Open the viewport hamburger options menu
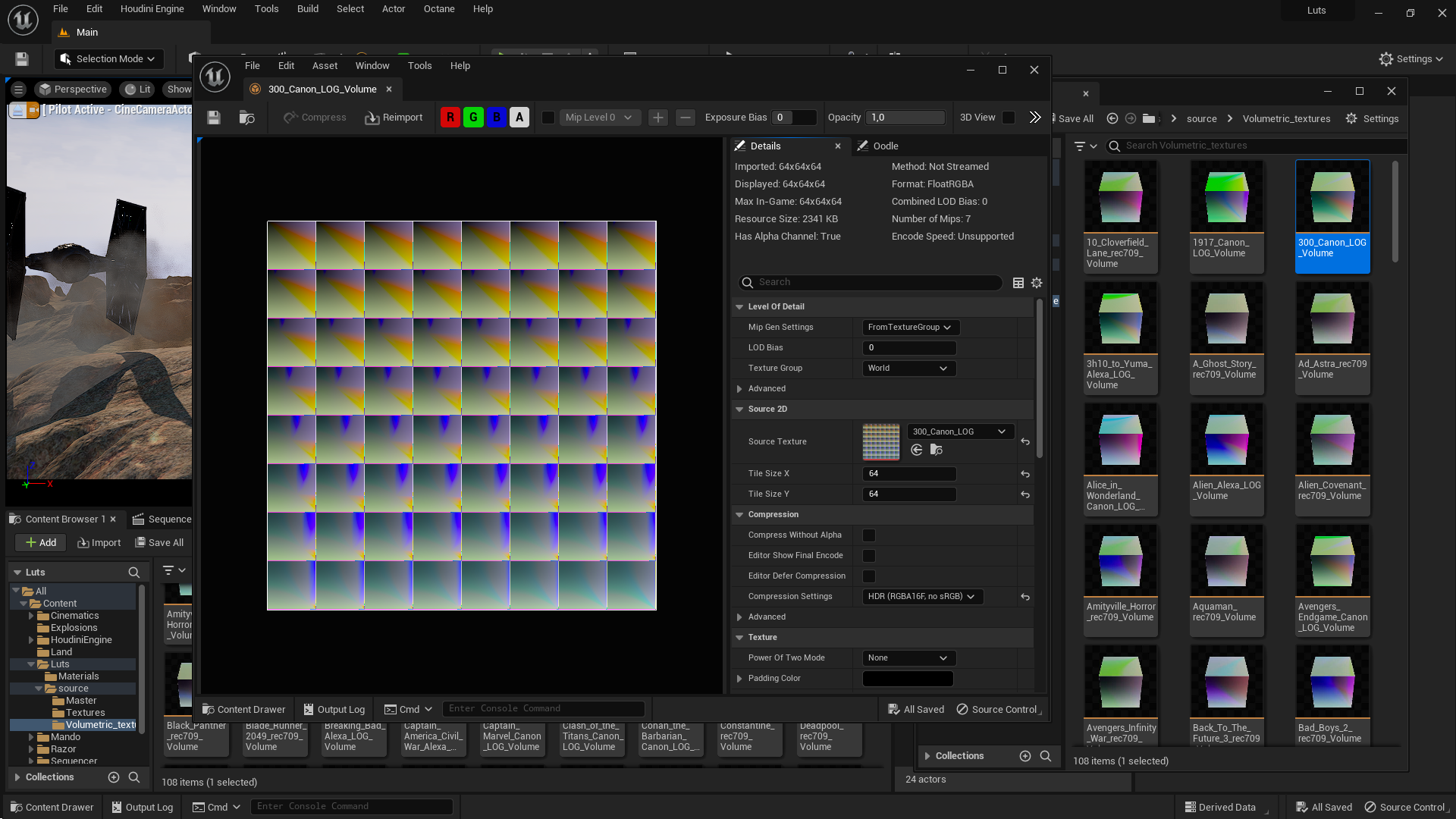Screen dimensions: 1456x819 (x=19, y=89)
